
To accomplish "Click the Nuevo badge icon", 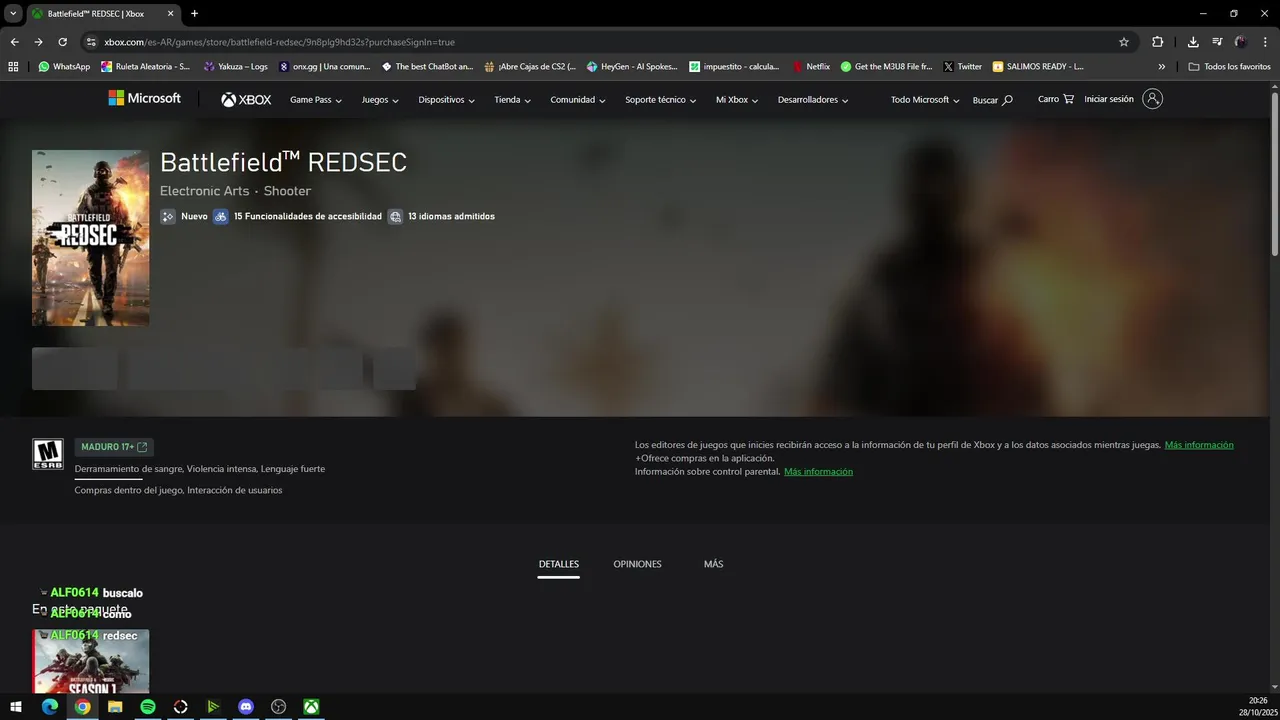I will point(168,216).
